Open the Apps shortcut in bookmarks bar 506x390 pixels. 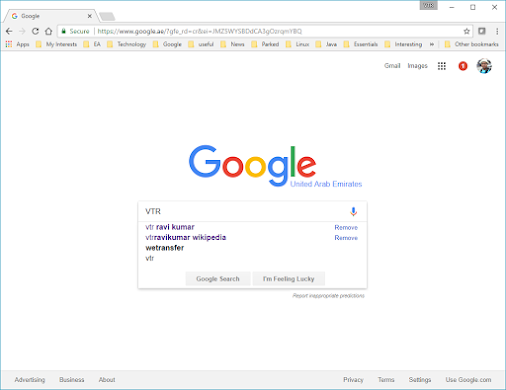(x=18, y=44)
